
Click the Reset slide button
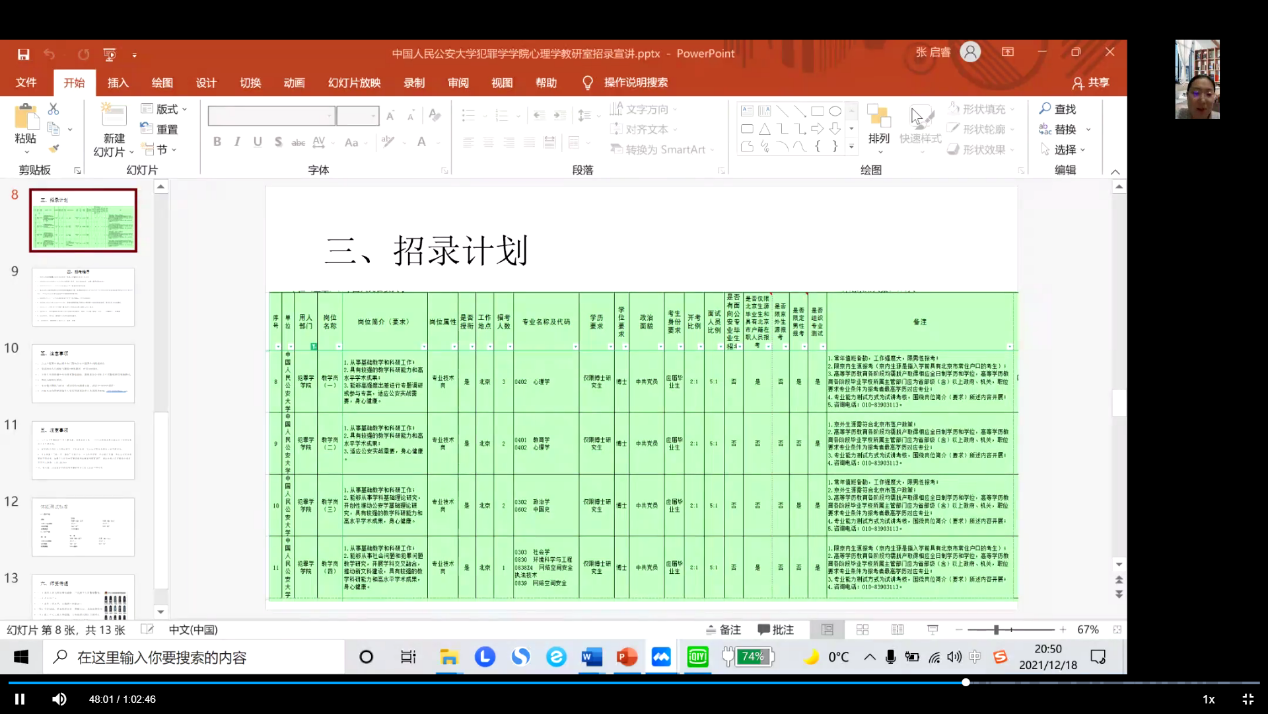pyautogui.click(x=160, y=129)
